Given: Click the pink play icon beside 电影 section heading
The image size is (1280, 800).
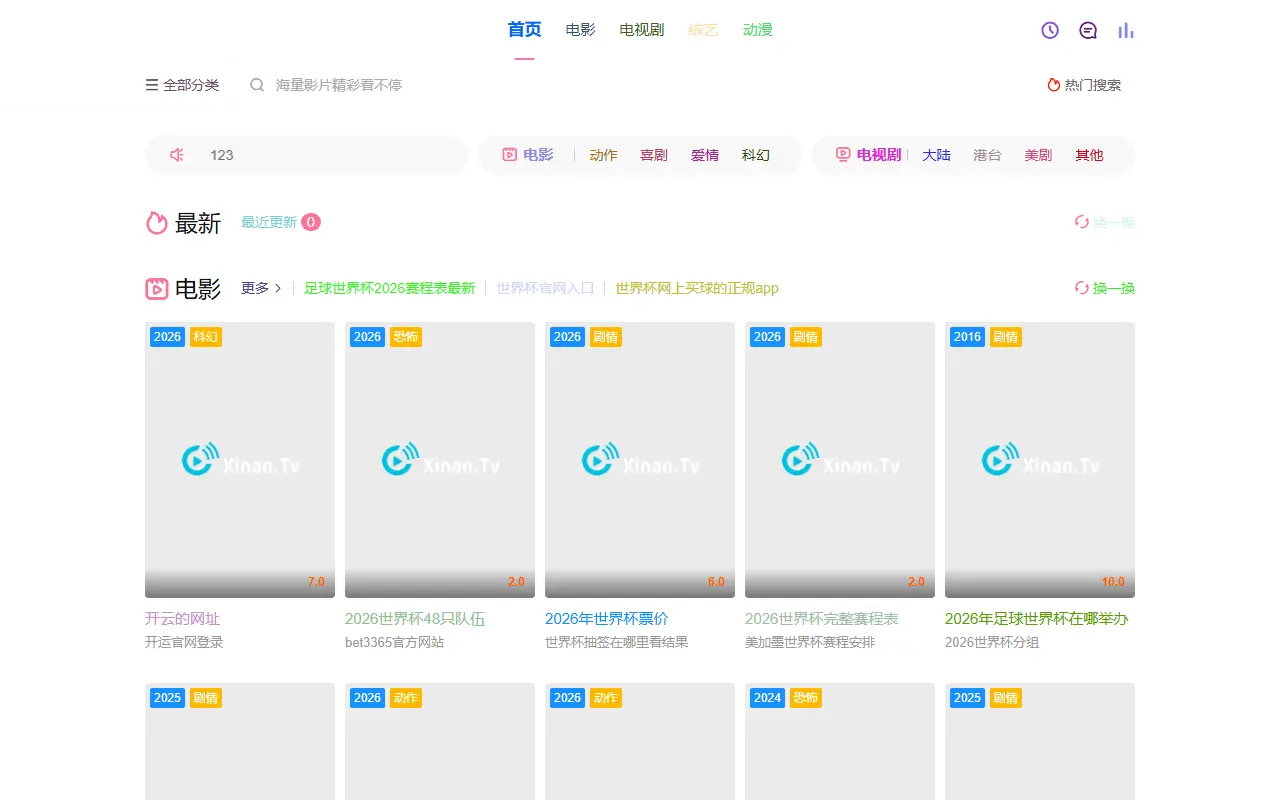Looking at the screenshot, I should tap(157, 289).
